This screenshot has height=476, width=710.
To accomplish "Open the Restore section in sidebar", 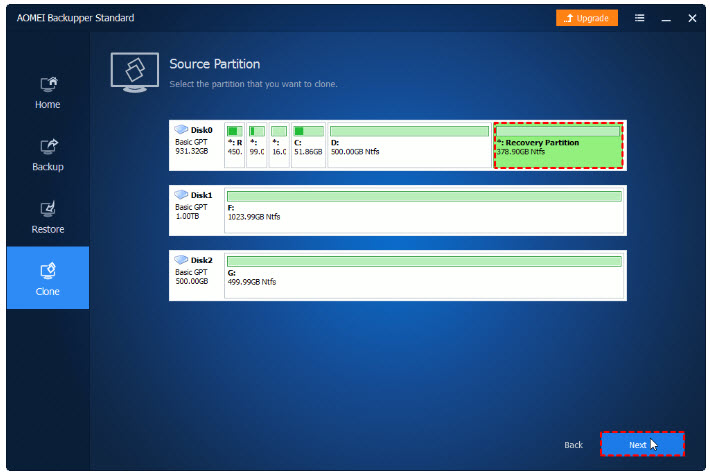I will pos(48,218).
